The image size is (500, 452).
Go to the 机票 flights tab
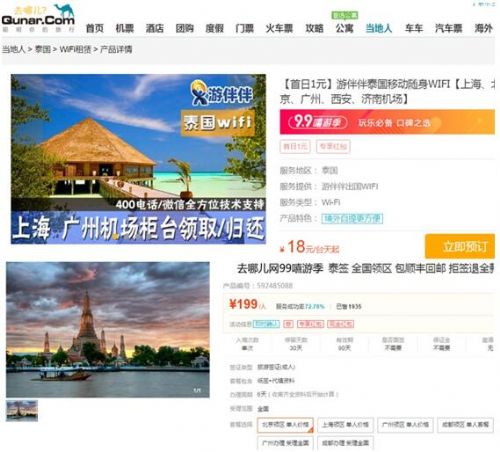click(x=124, y=28)
